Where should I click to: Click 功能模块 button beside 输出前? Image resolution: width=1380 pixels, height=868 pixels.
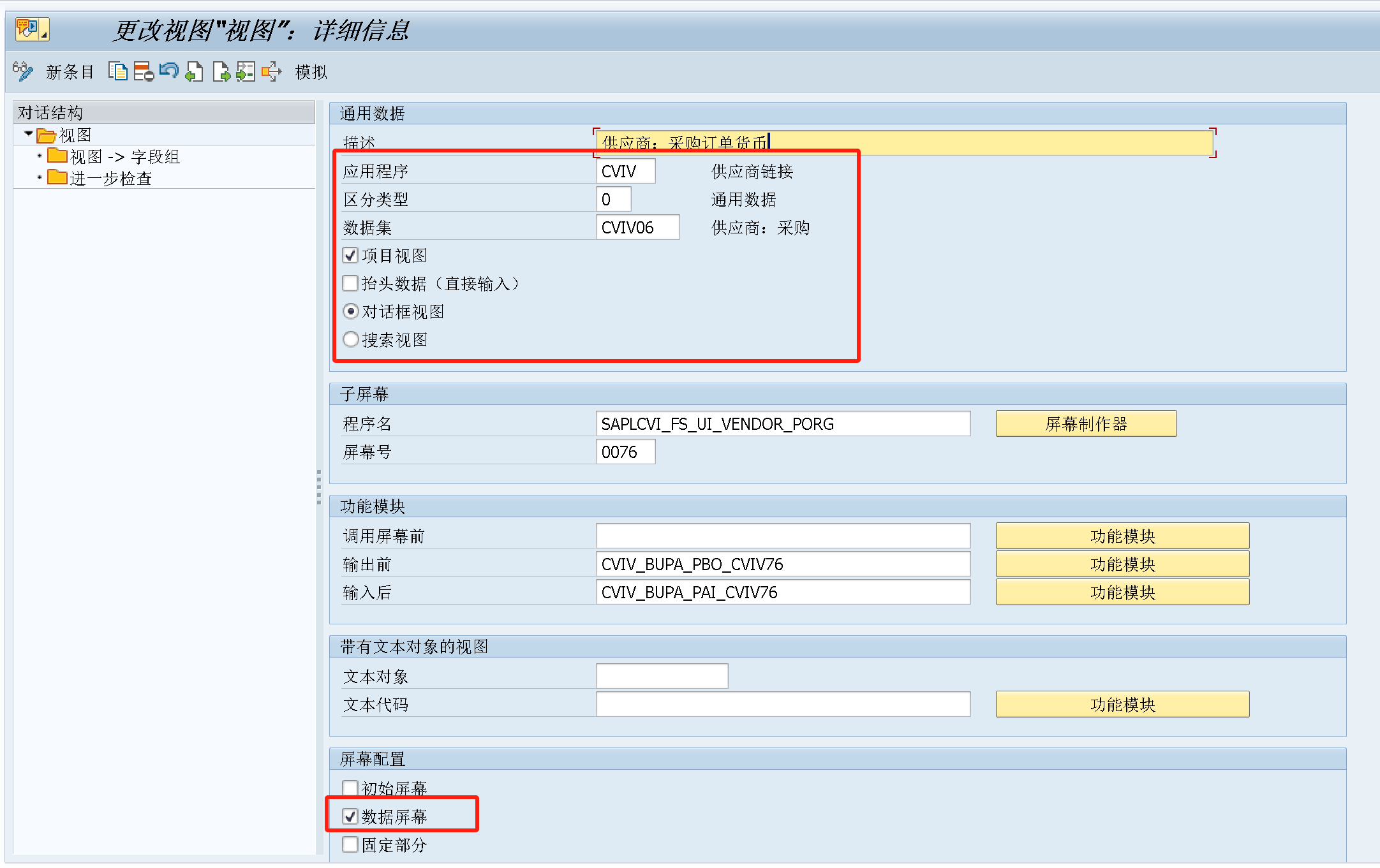pos(1122,564)
